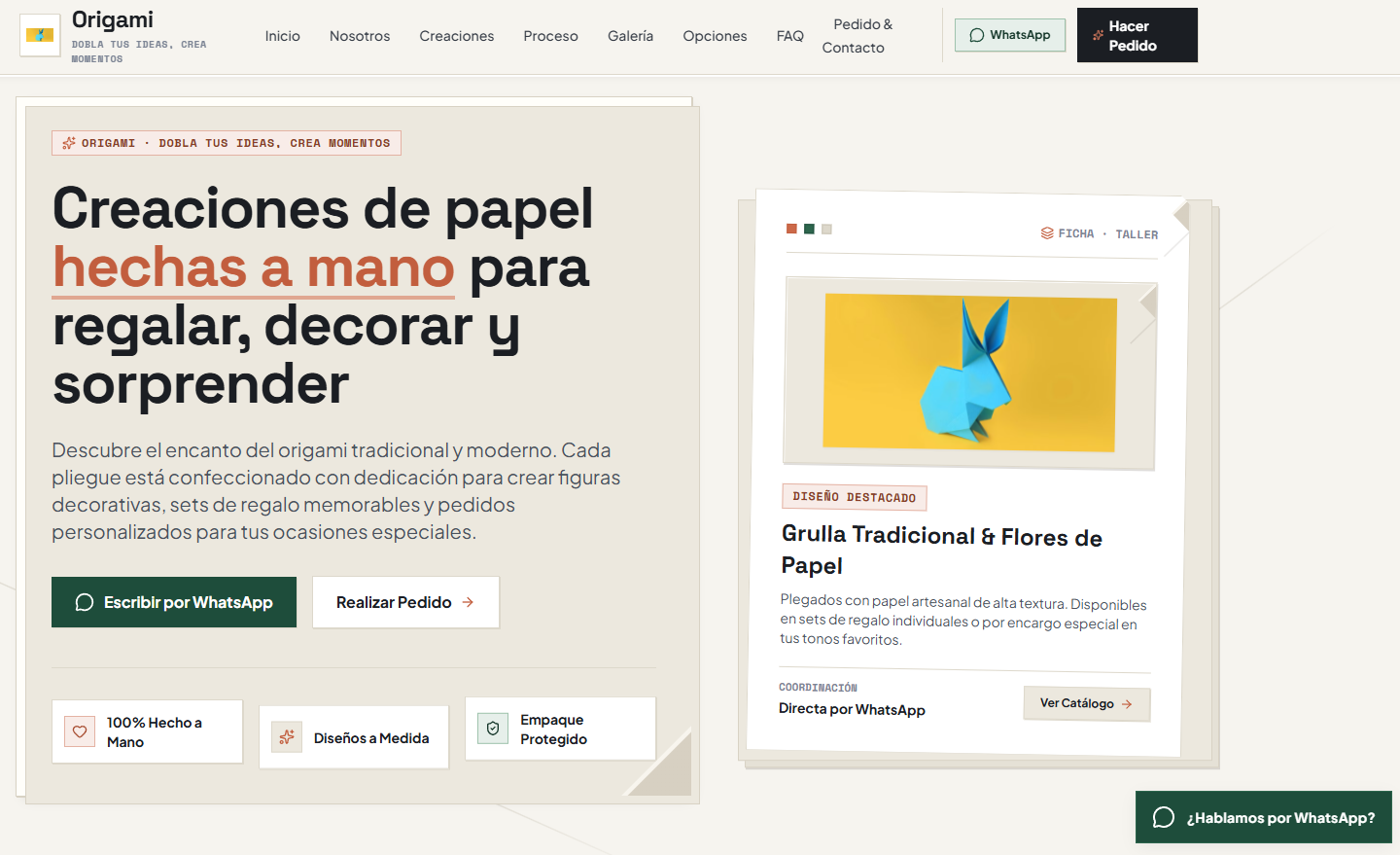Open the Galería menu item
Image resolution: width=1400 pixels, height=855 pixels.
tap(630, 36)
